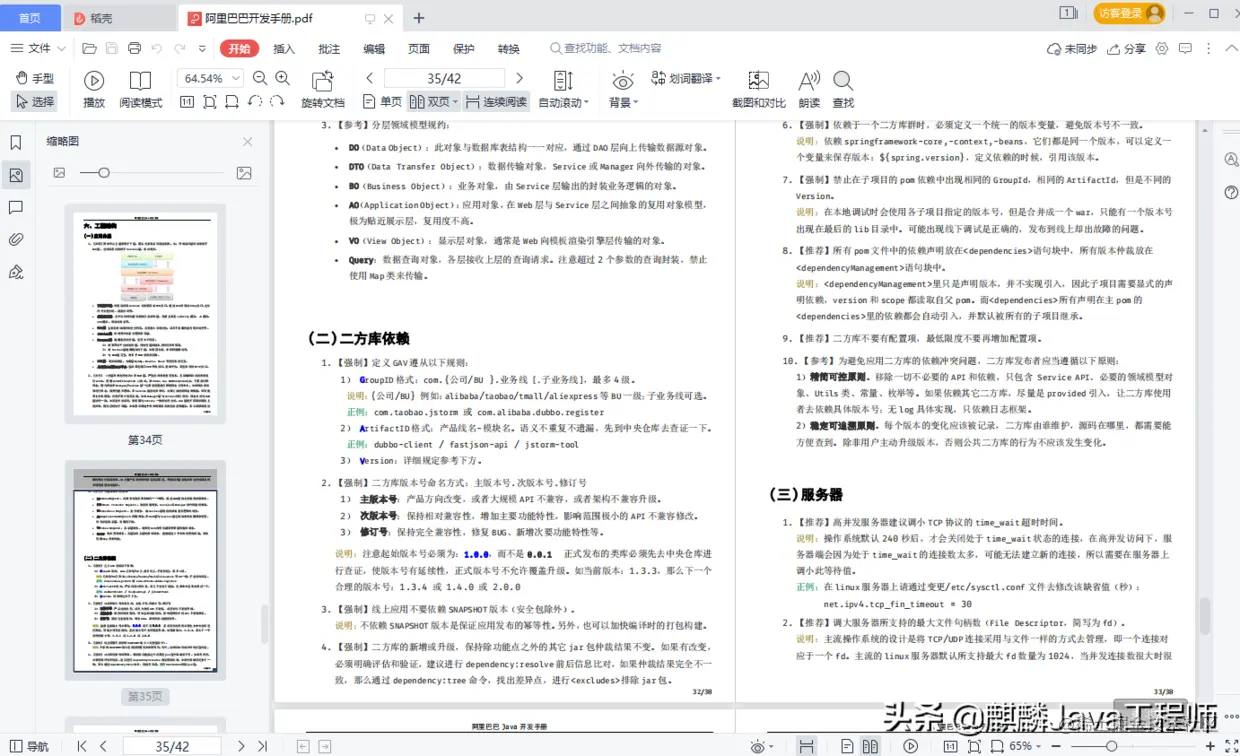Viewport: 1240px width, 756px height.
Task: Click Visitor Login (访客登录) button
Action: coord(1129,13)
